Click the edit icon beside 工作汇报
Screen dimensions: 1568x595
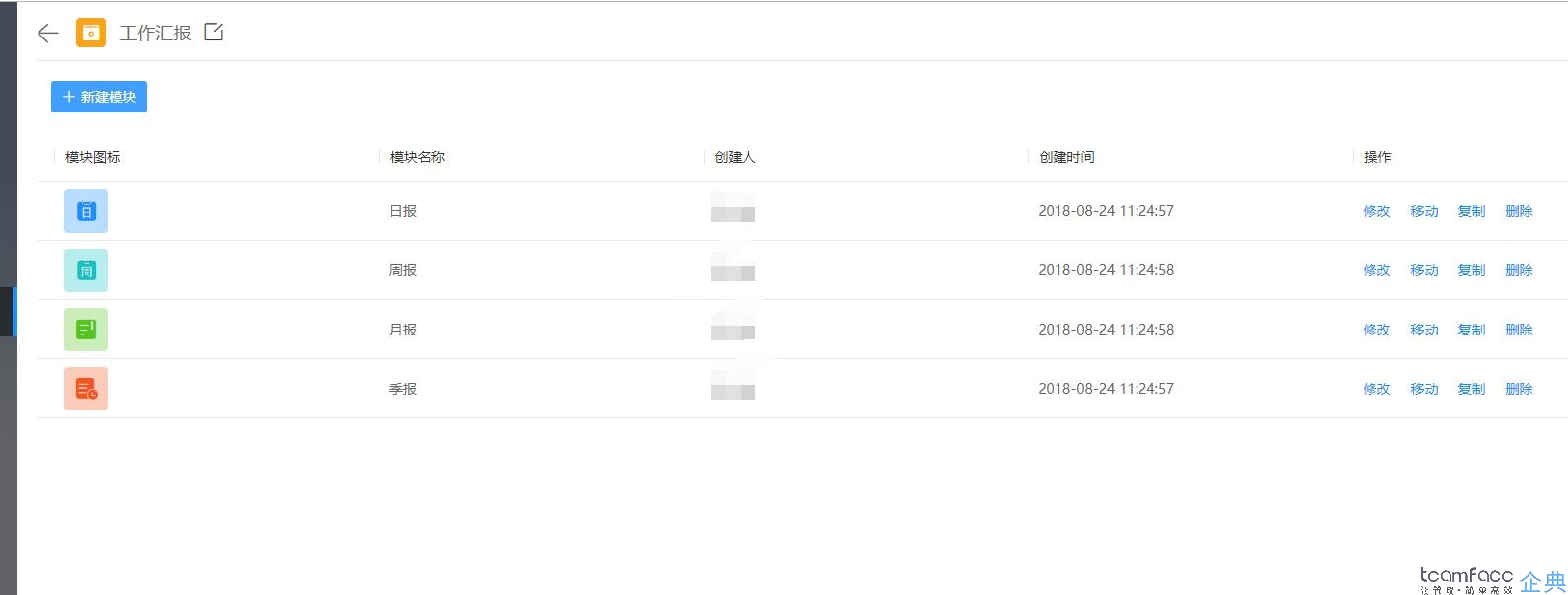coord(214,32)
